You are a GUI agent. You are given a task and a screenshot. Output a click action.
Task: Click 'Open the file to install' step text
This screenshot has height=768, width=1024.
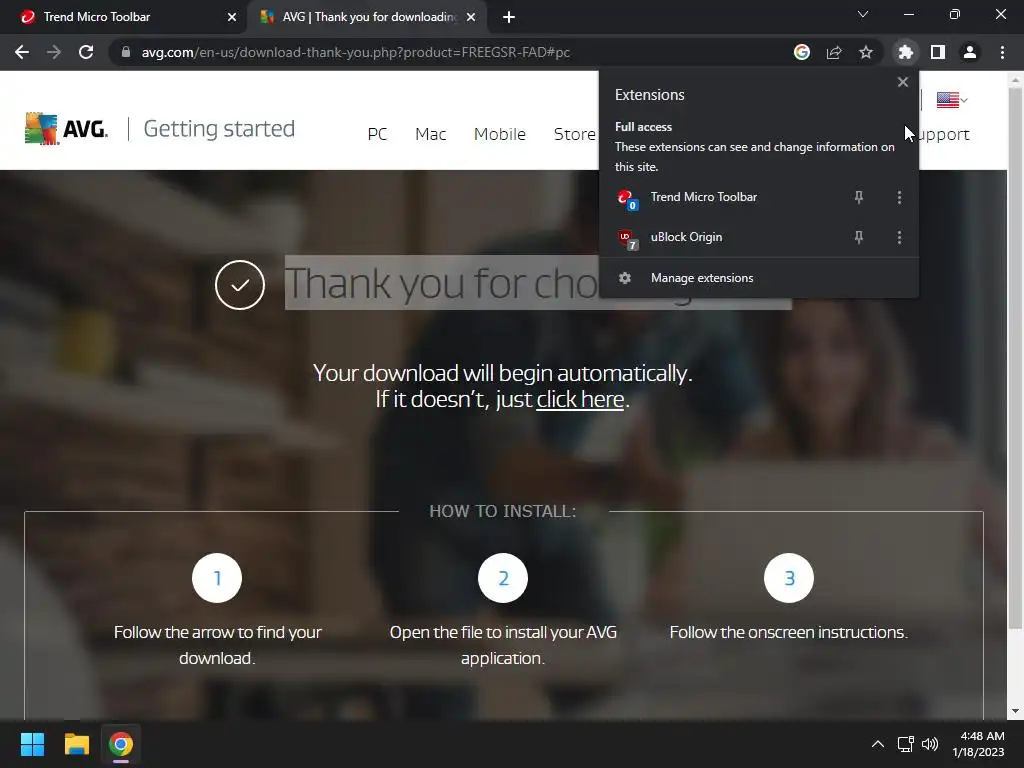point(503,645)
